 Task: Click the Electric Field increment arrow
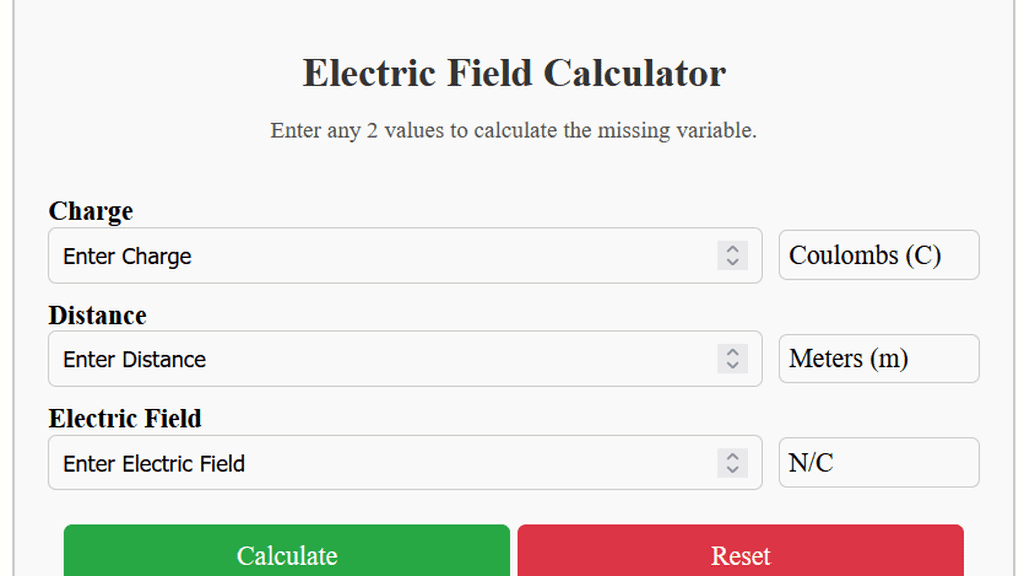[734, 457]
